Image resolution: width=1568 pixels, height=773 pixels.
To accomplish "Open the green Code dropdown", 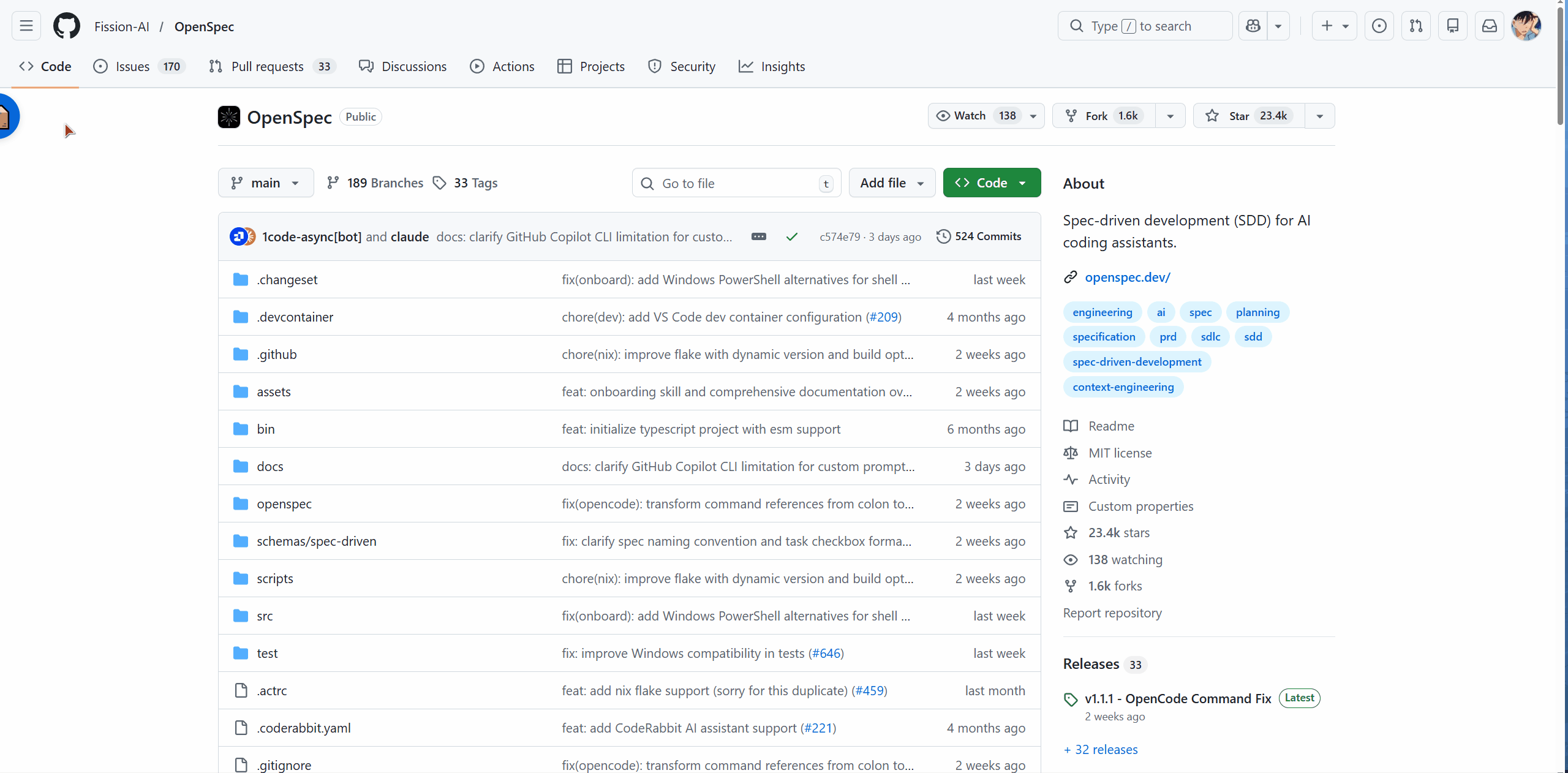I will coord(991,183).
